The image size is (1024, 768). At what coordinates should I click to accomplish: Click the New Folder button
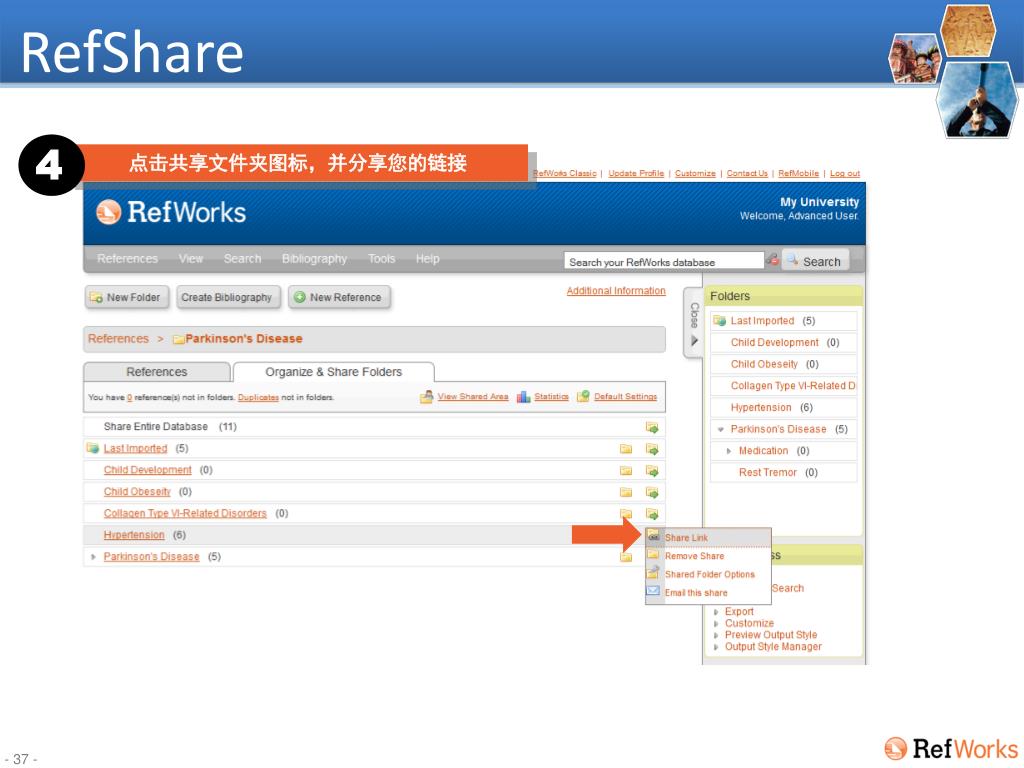tap(127, 297)
